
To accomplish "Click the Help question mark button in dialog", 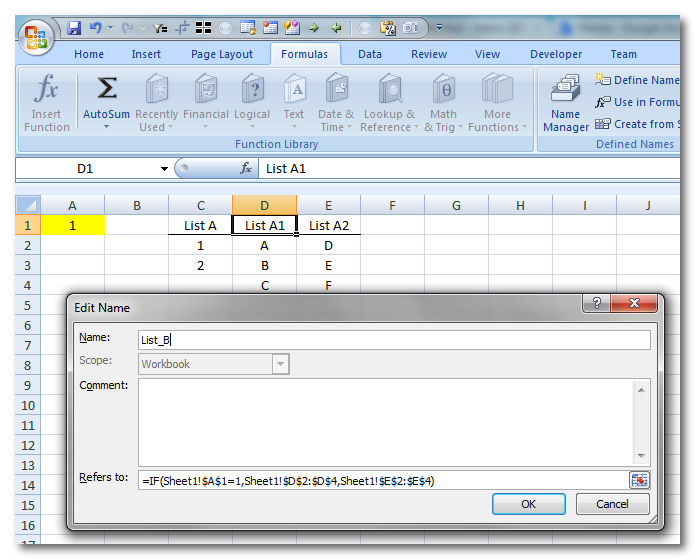I will point(596,305).
